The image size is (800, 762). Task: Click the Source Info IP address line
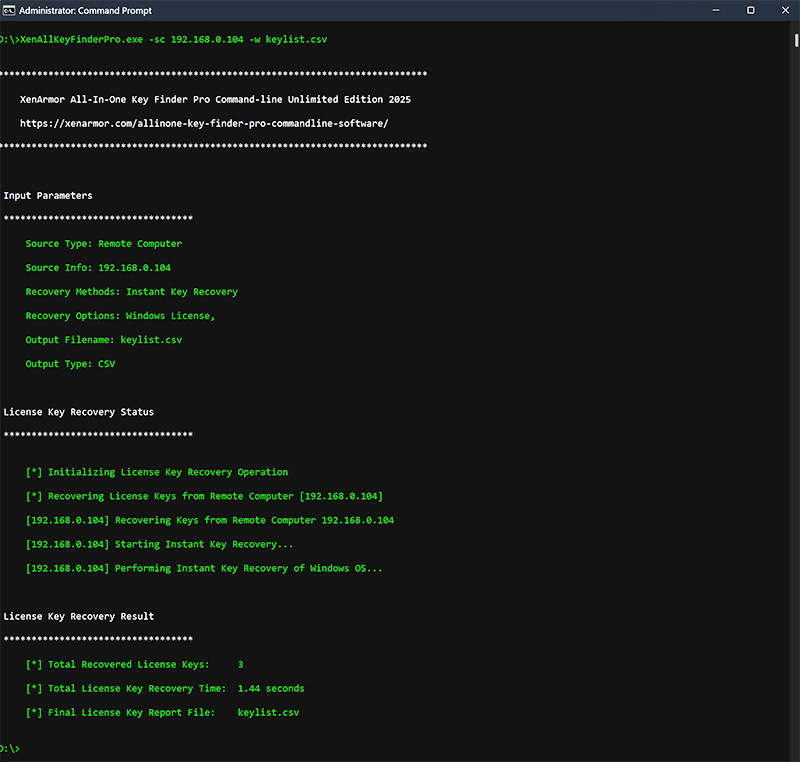tap(98, 268)
